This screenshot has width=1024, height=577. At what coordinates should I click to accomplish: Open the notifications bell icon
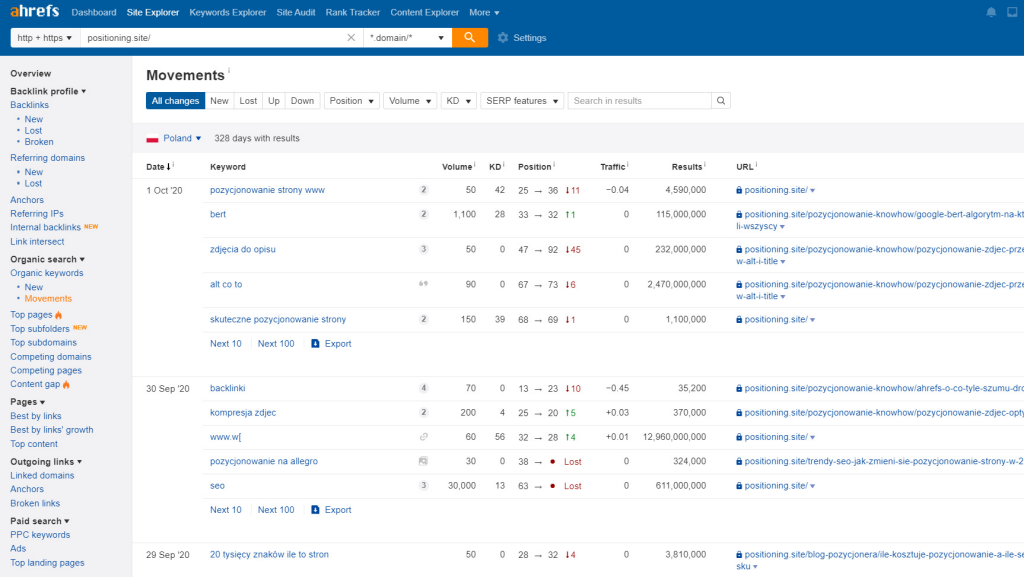click(x=990, y=11)
